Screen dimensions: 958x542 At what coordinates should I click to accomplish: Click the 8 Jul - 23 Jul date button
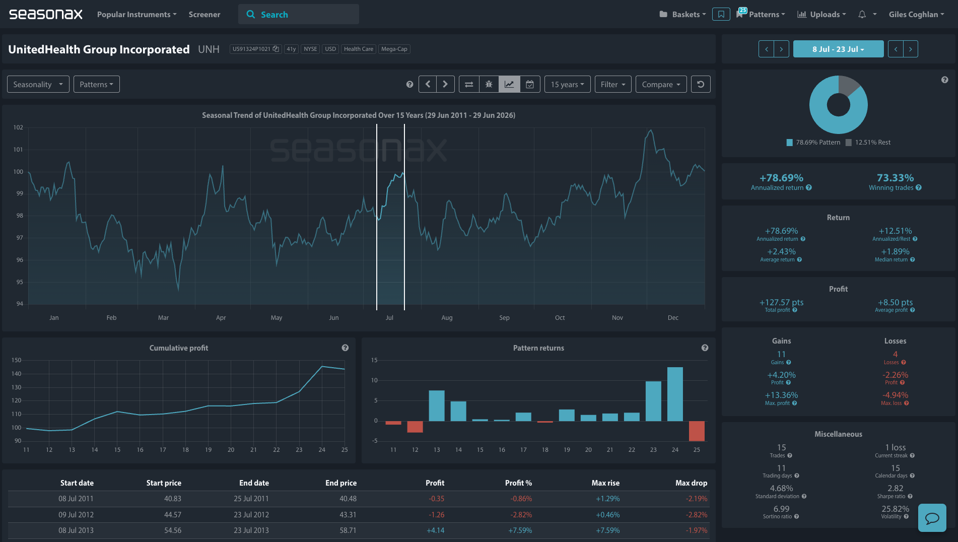click(838, 49)
